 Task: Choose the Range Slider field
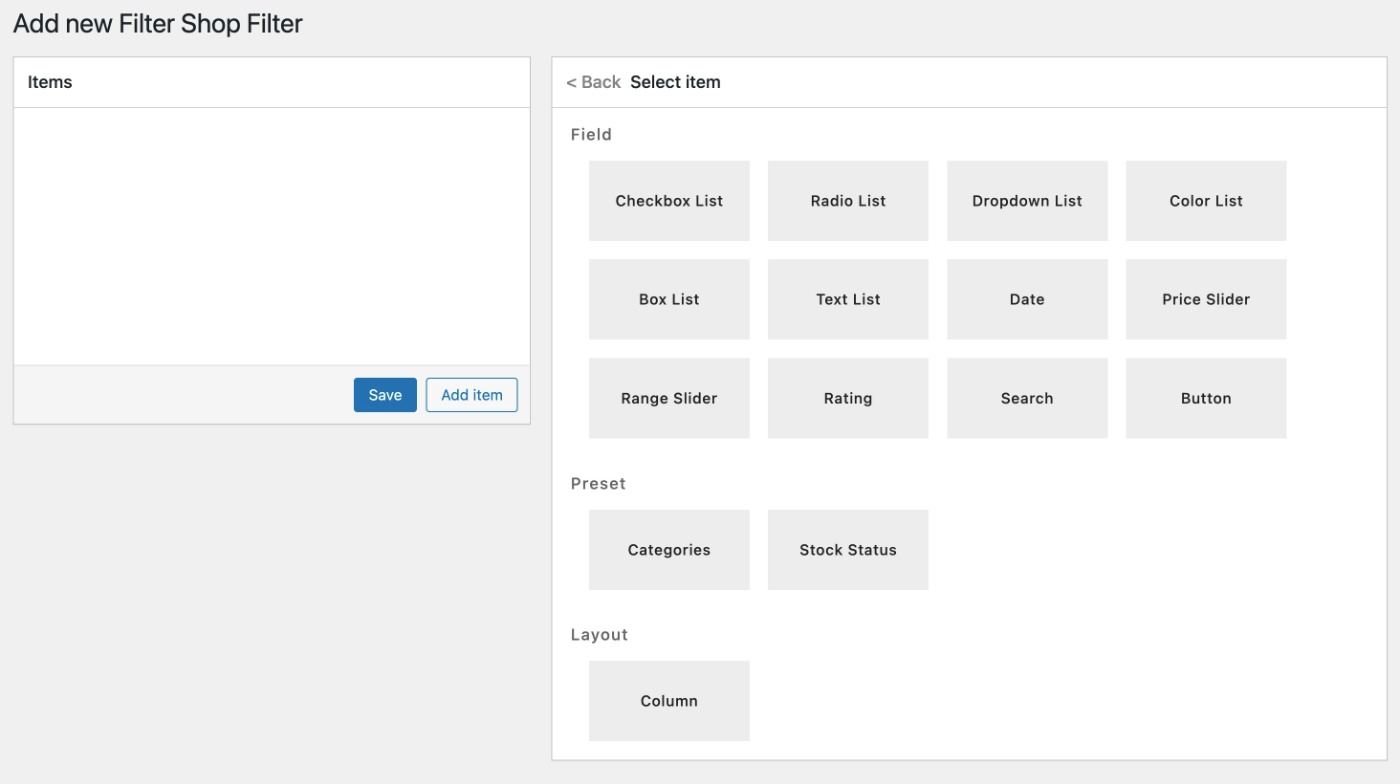[669, 398]
